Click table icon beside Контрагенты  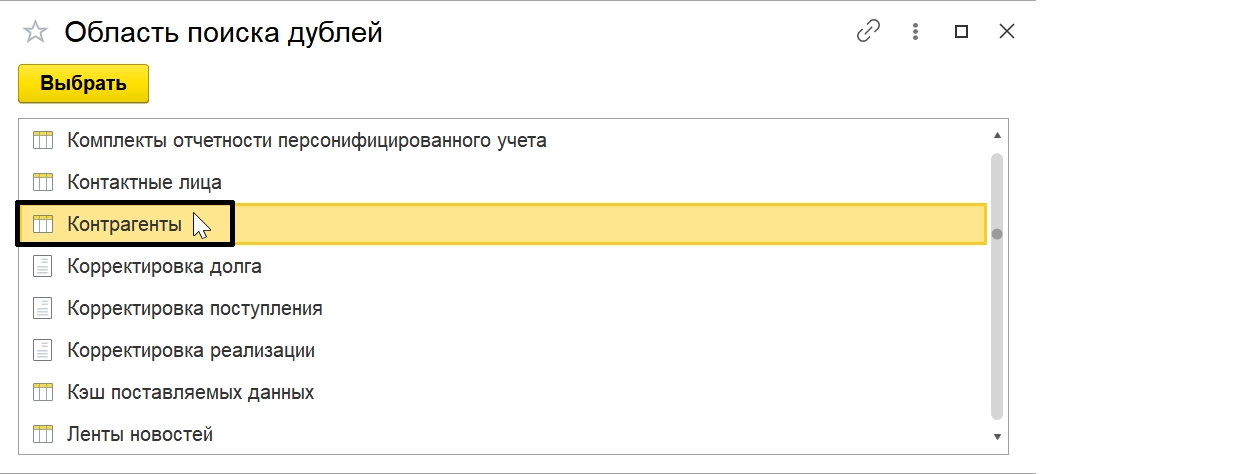pyautogui.click(x=42, y=225)
